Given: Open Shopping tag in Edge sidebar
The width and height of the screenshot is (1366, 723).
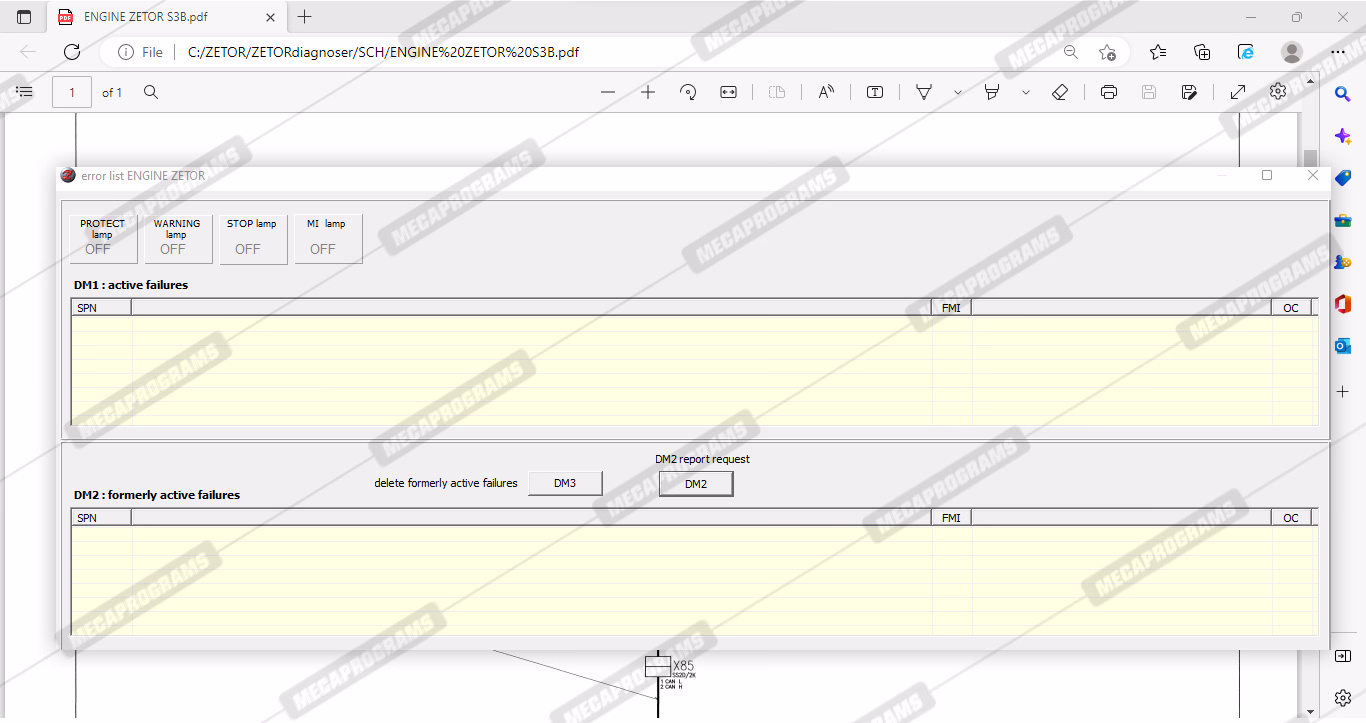Looking at the screenshot, I should [1343, 178].
